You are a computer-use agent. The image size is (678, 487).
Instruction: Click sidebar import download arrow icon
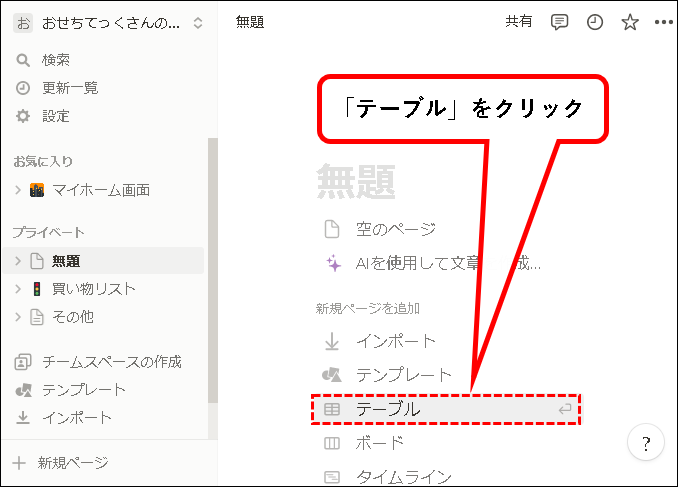[x=23, y=418]
